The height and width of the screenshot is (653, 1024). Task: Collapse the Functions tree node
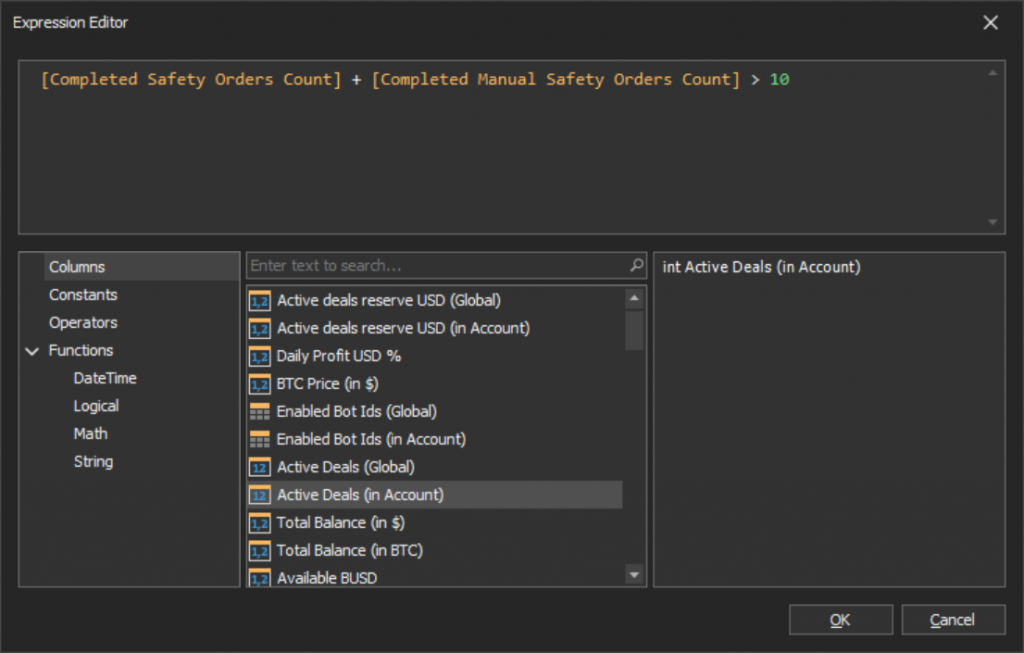point(32,351)
